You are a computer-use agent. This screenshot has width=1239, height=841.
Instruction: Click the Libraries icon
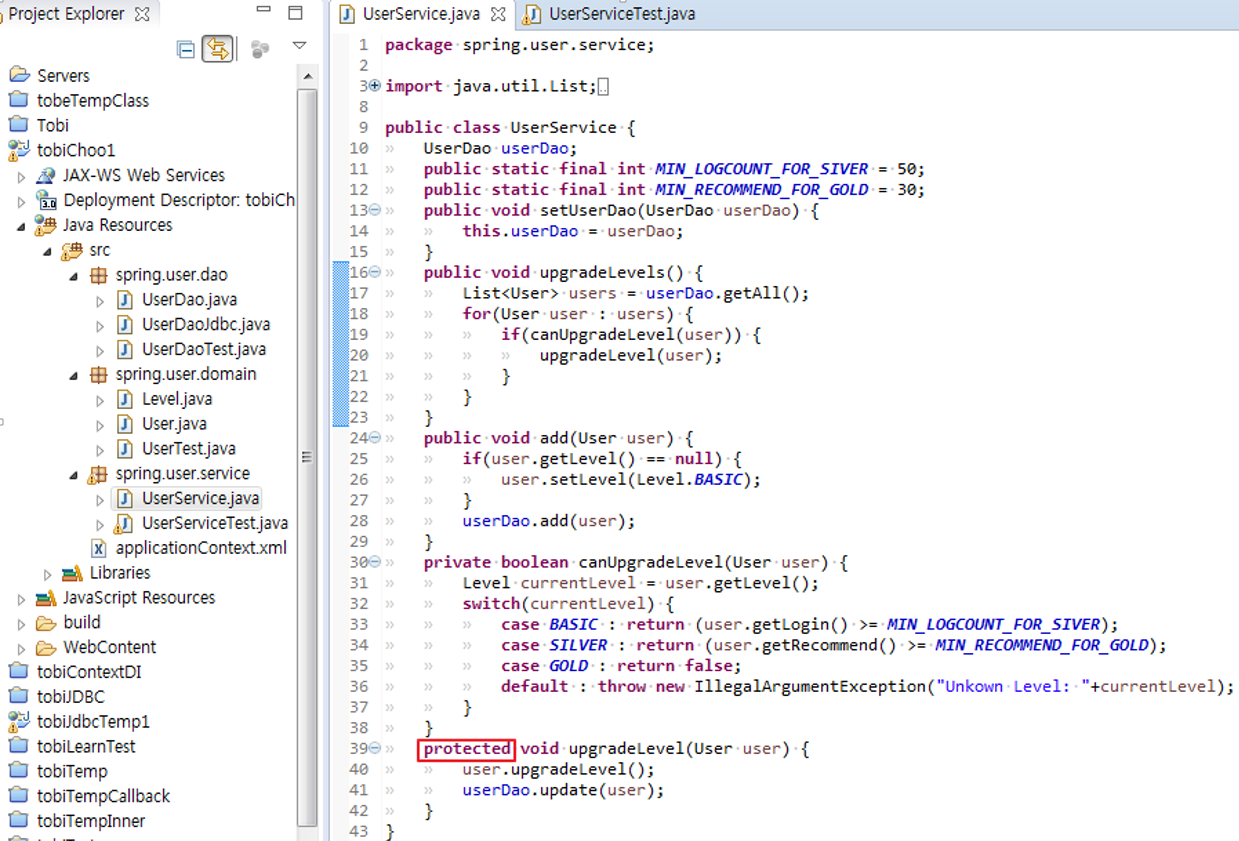72,573
